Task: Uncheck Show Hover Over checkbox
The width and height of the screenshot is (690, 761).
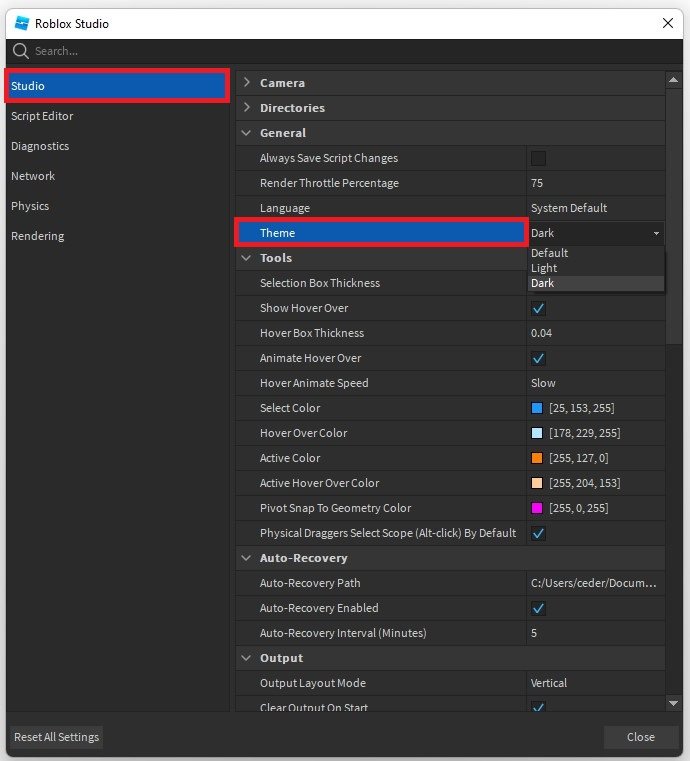Action: (538, 308)
